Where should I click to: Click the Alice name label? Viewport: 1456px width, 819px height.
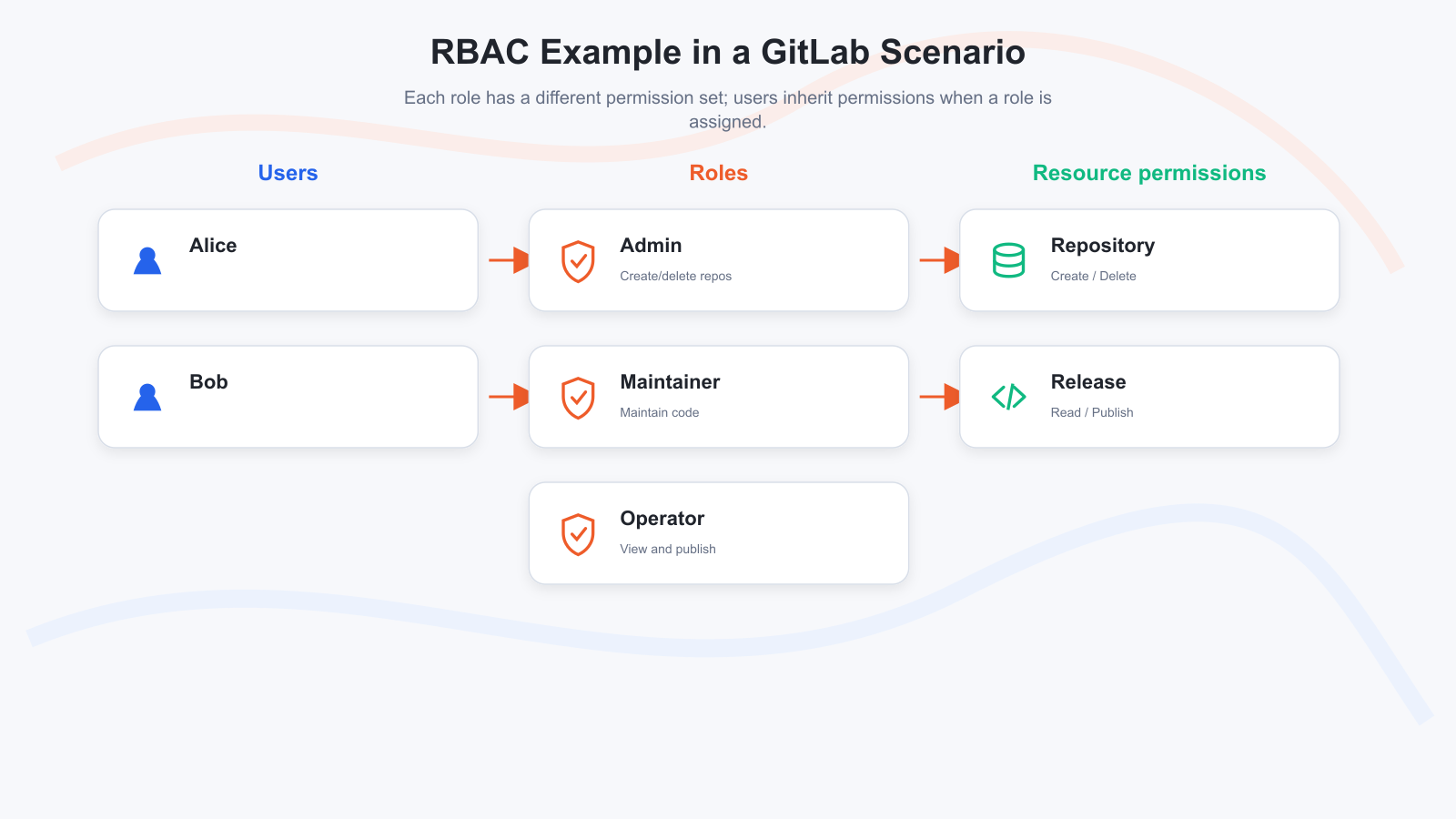click(213, 246)
